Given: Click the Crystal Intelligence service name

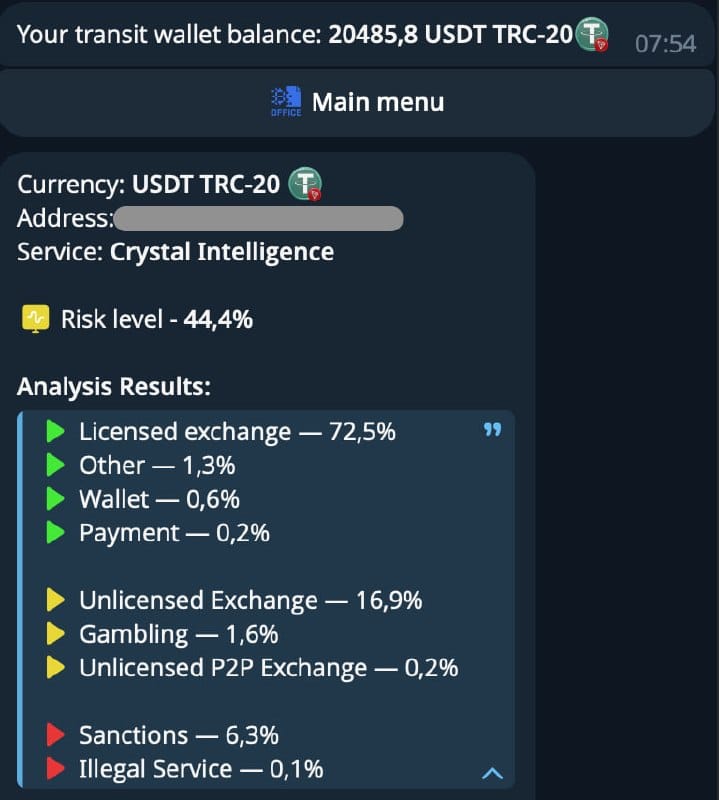Looking at the screenshot, I should pos(222,252).
